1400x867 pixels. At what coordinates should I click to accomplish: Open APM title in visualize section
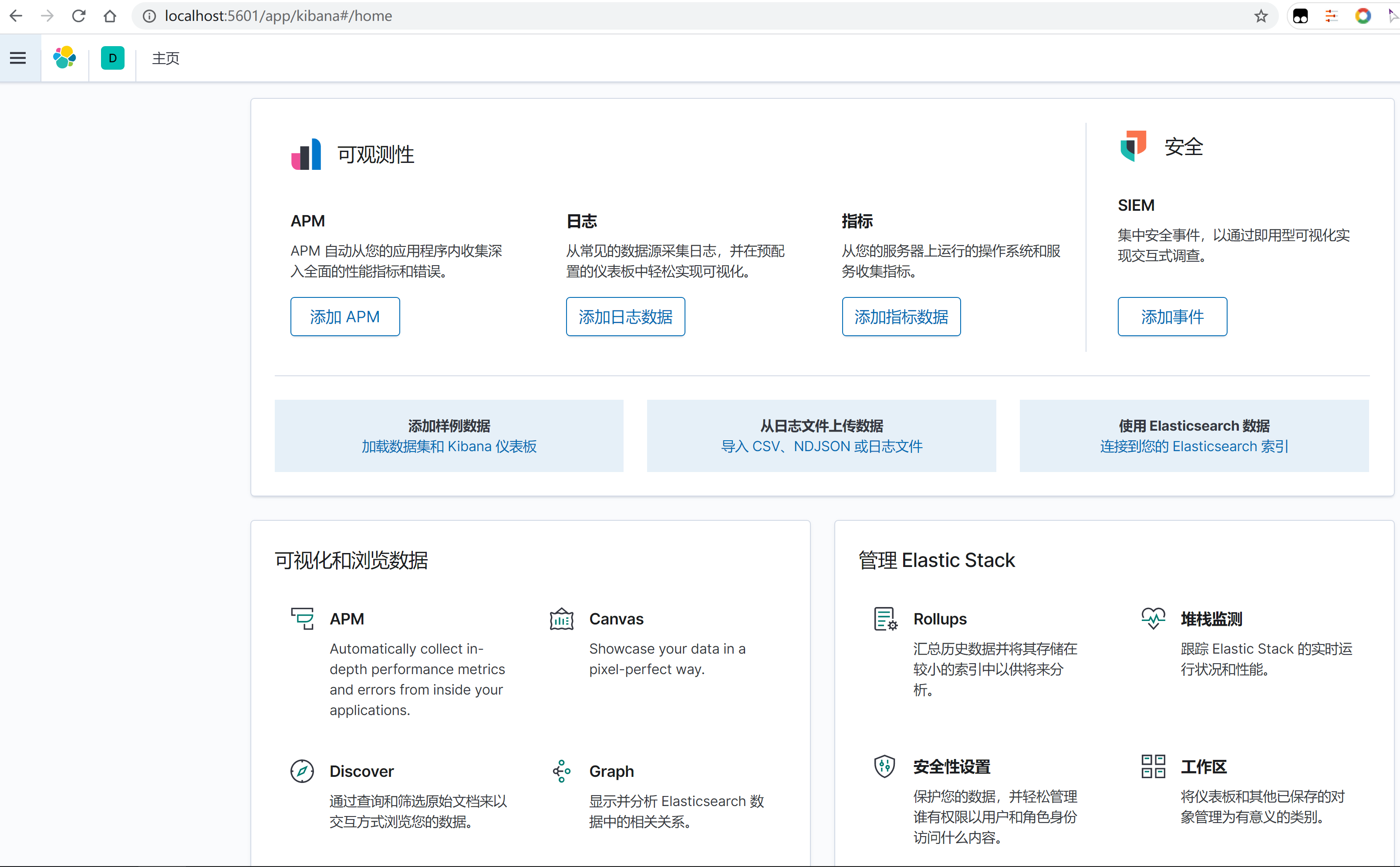point(347,619)
